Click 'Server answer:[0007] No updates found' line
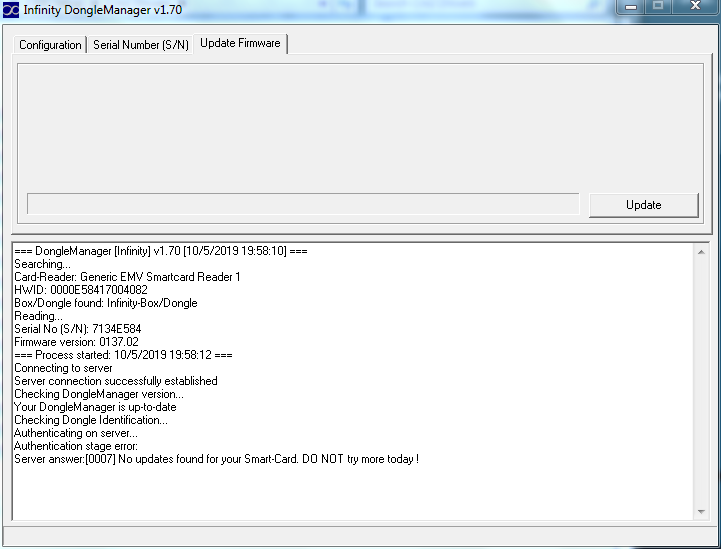This screenshot has height=549, width=721. click(216, 459)
